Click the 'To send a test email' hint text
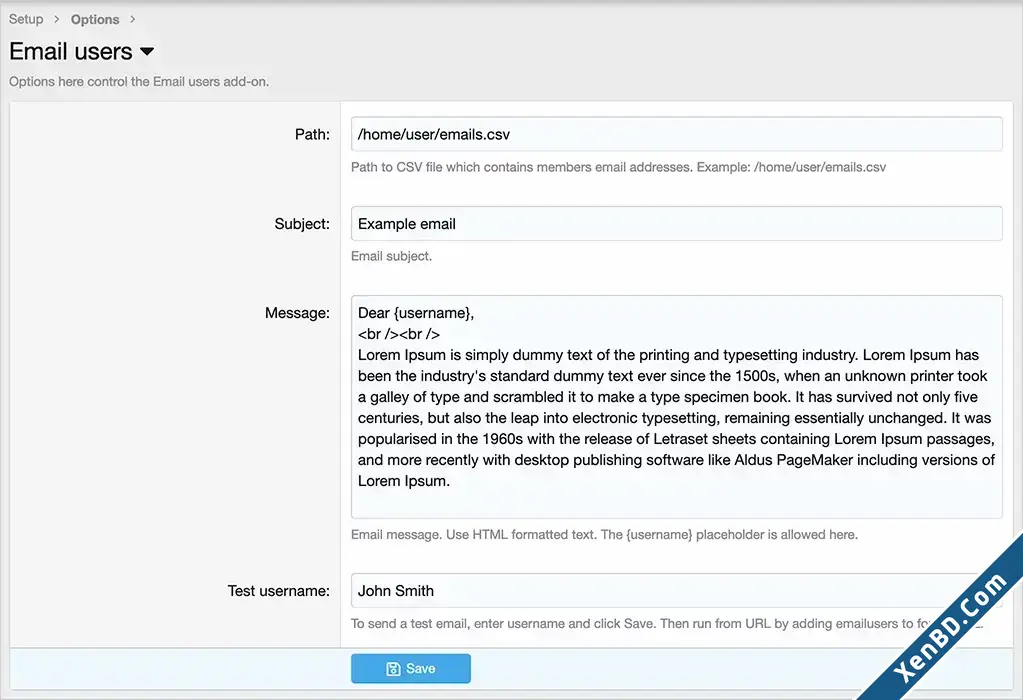The height and width of the screenshot is (700, 1023). (666, 624)
